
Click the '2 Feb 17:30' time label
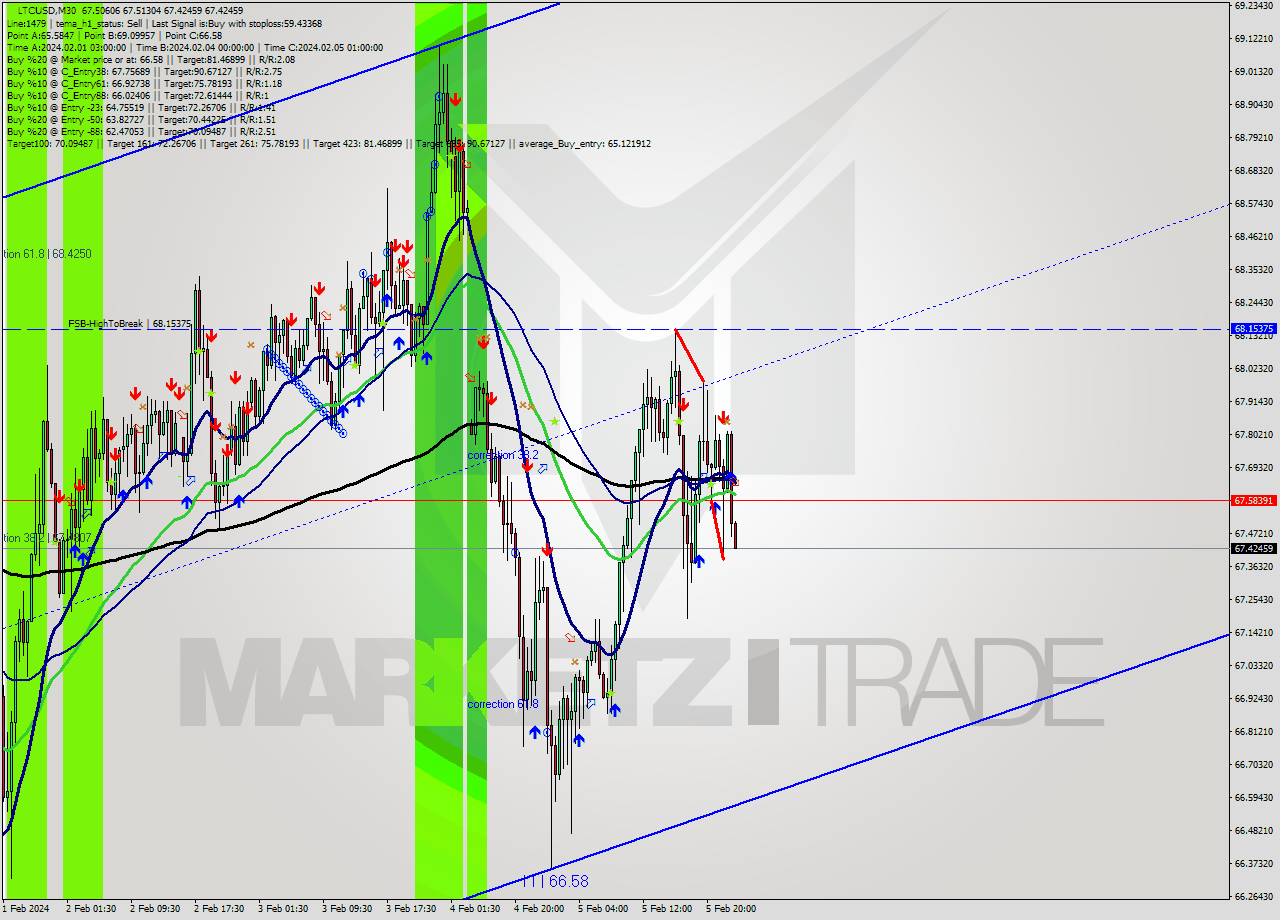219,909
